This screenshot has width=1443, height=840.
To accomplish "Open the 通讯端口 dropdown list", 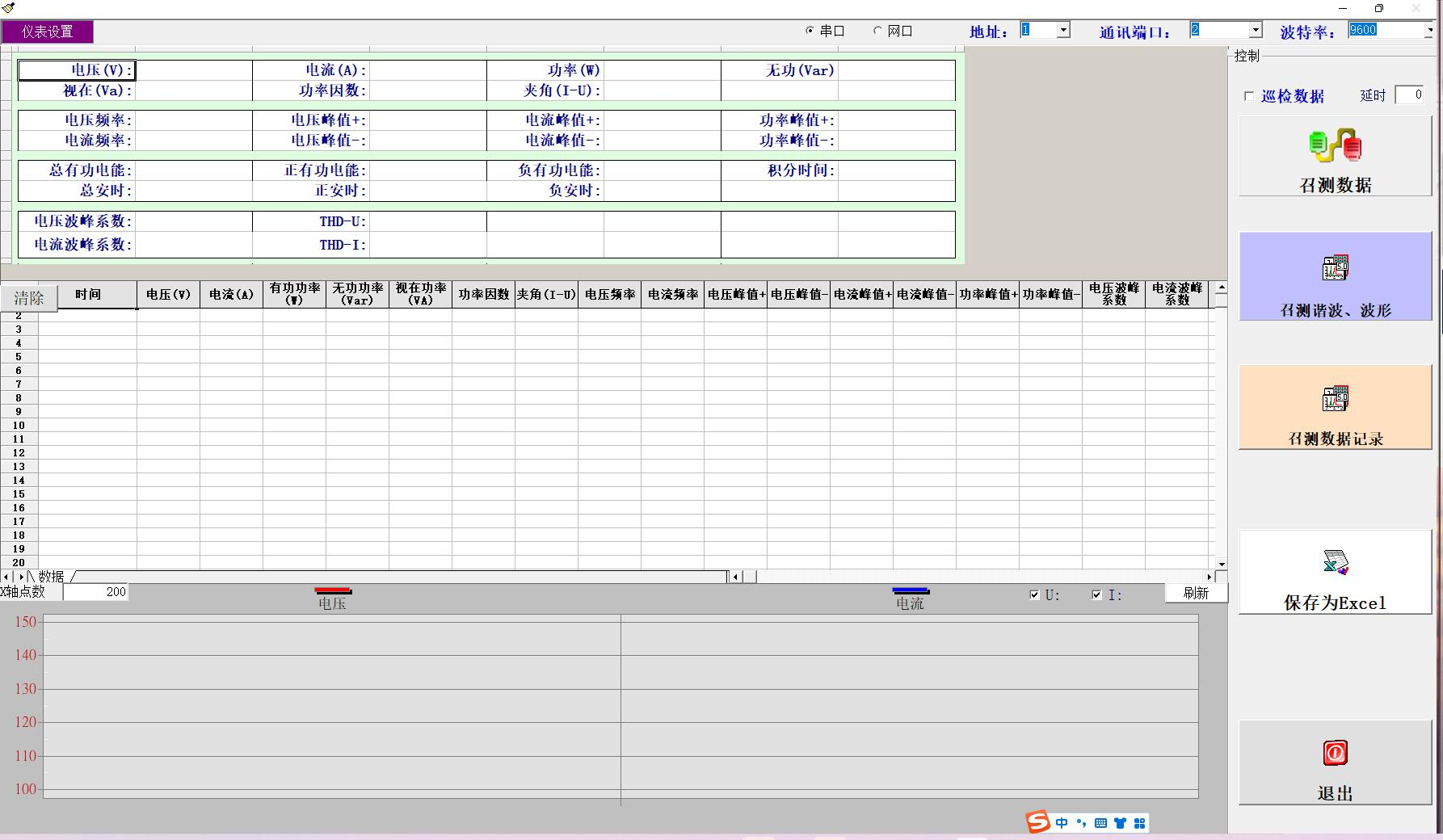I will click(1256, 31).
